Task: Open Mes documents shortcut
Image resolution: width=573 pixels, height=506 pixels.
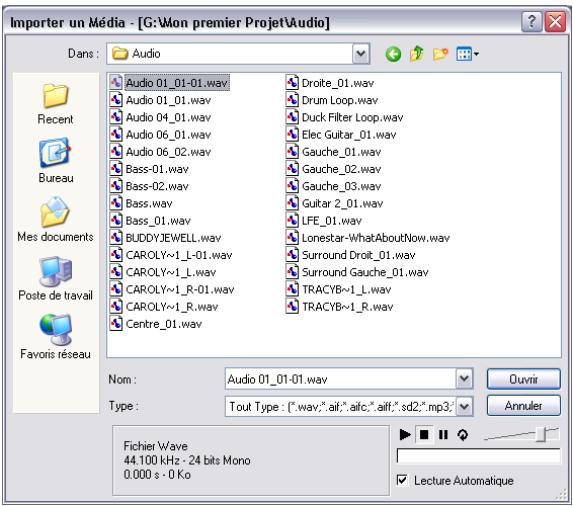Action: (x=55, y=219)
